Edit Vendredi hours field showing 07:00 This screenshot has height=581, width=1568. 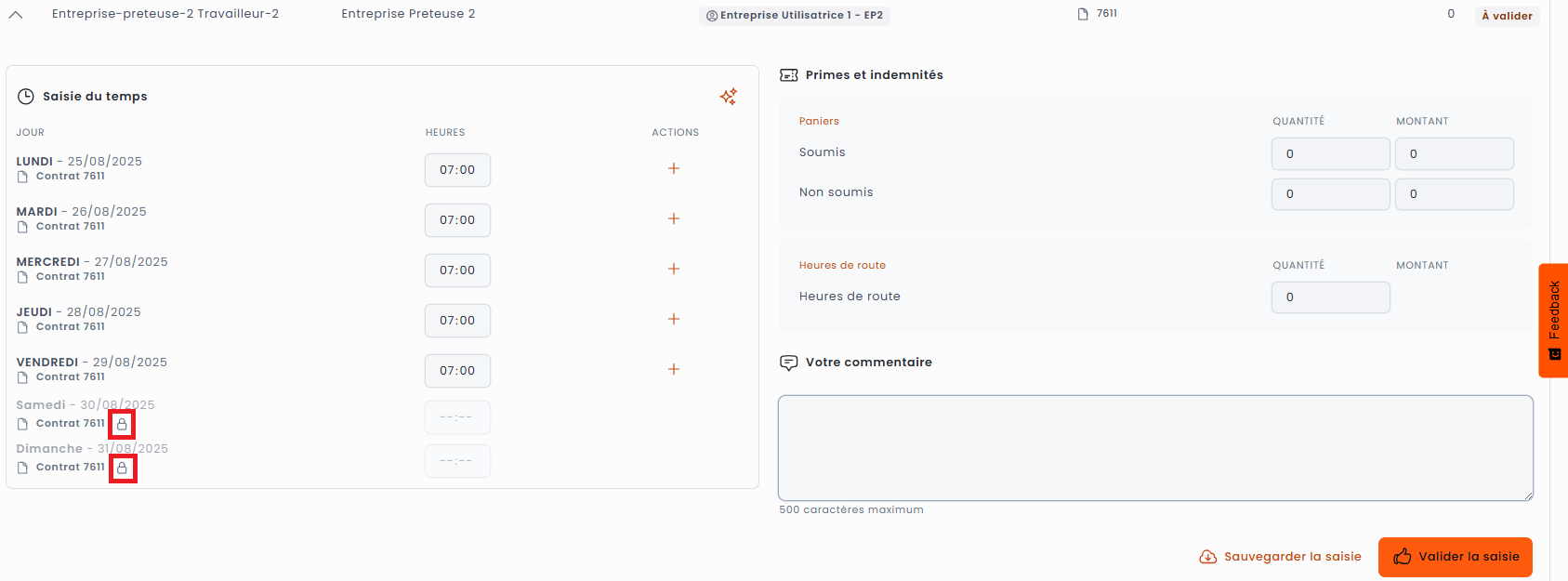click(457, 371)
